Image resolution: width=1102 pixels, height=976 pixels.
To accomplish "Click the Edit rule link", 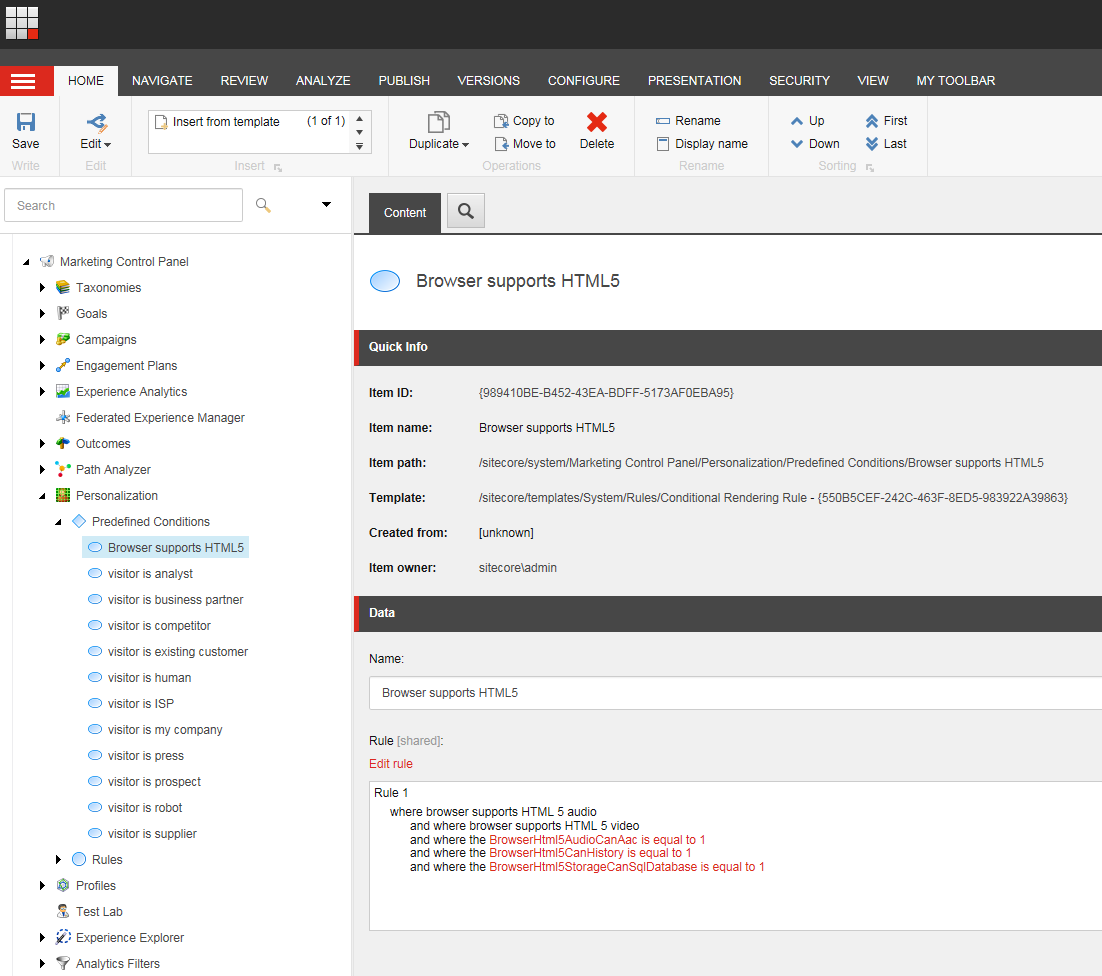I will pos(391,764).
